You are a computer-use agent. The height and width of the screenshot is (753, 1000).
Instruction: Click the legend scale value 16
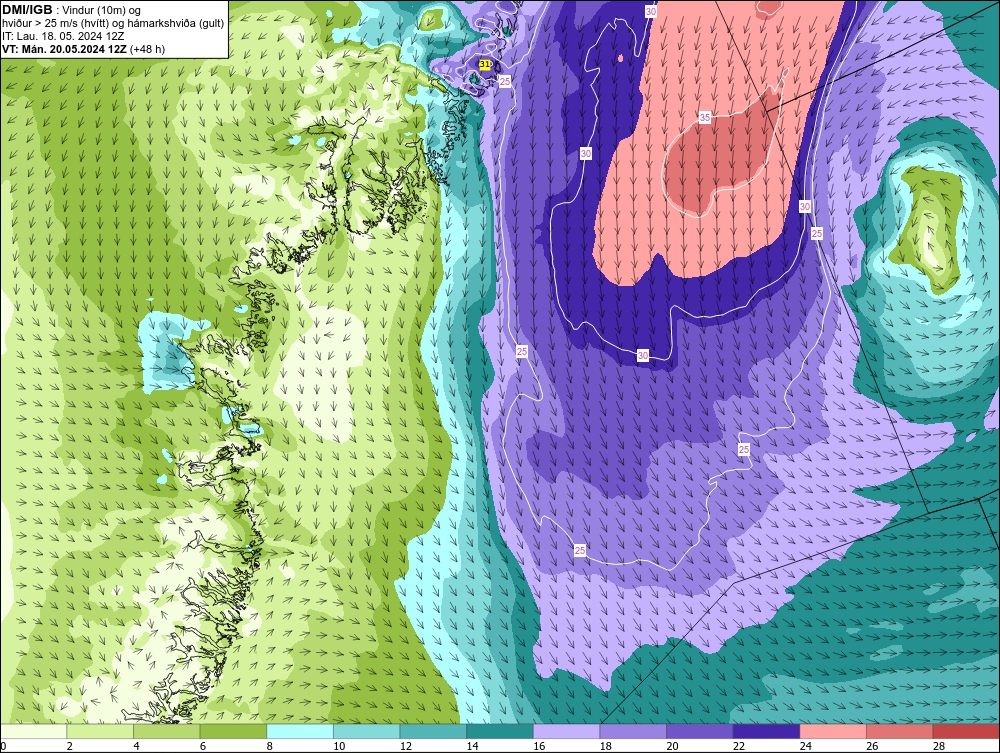click(539, 746)
